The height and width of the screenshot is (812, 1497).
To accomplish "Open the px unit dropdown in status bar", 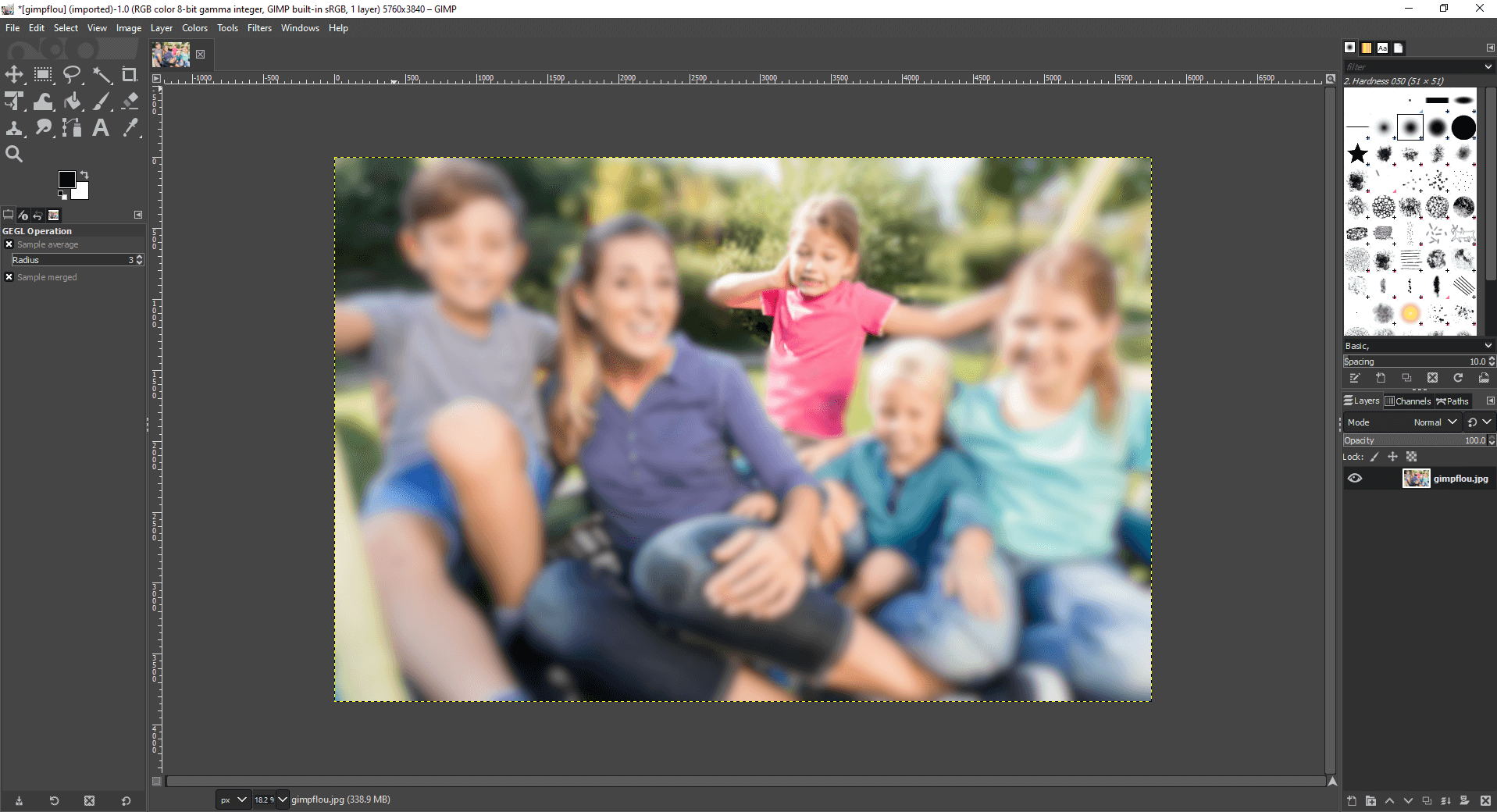I will tap(233, 800).
